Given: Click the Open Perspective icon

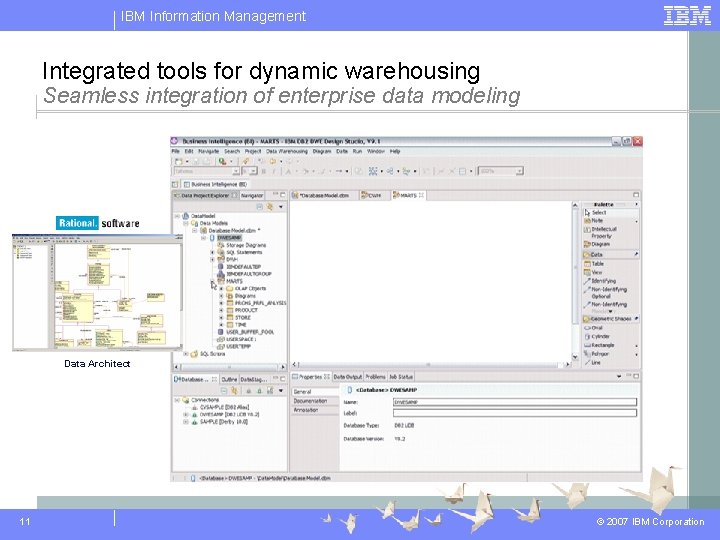Looking at the screenshot, I should coord(175,184).
